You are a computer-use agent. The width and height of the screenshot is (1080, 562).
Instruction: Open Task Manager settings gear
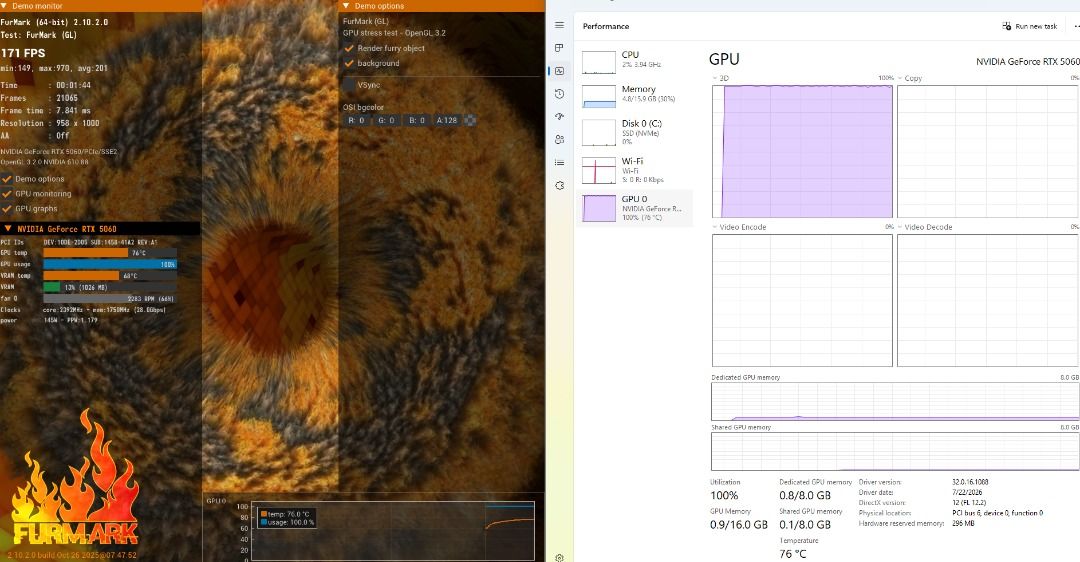(x=559, y=557)
